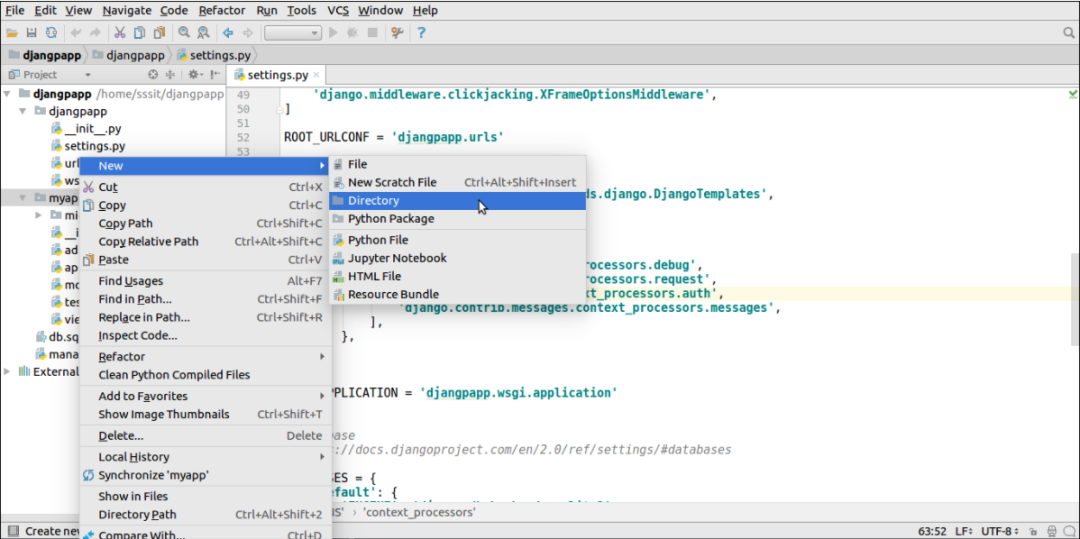Click the Forward navigation arrow
The width and height of the screenshot is (1080, 539).
click(248, 32)
